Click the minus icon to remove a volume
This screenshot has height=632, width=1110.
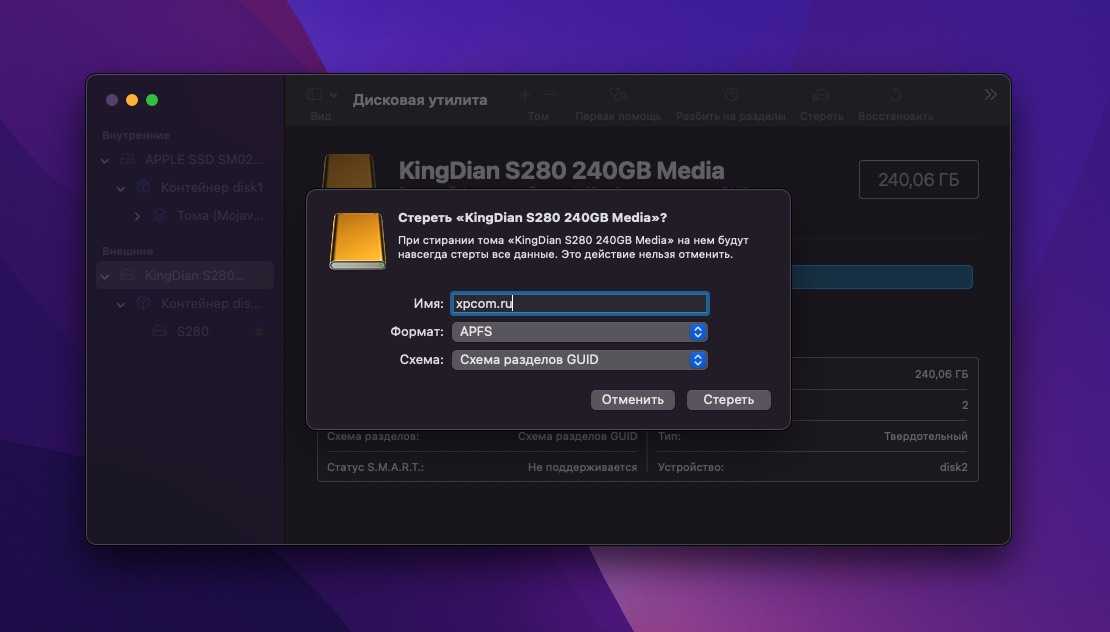click(x=550, y=96)
